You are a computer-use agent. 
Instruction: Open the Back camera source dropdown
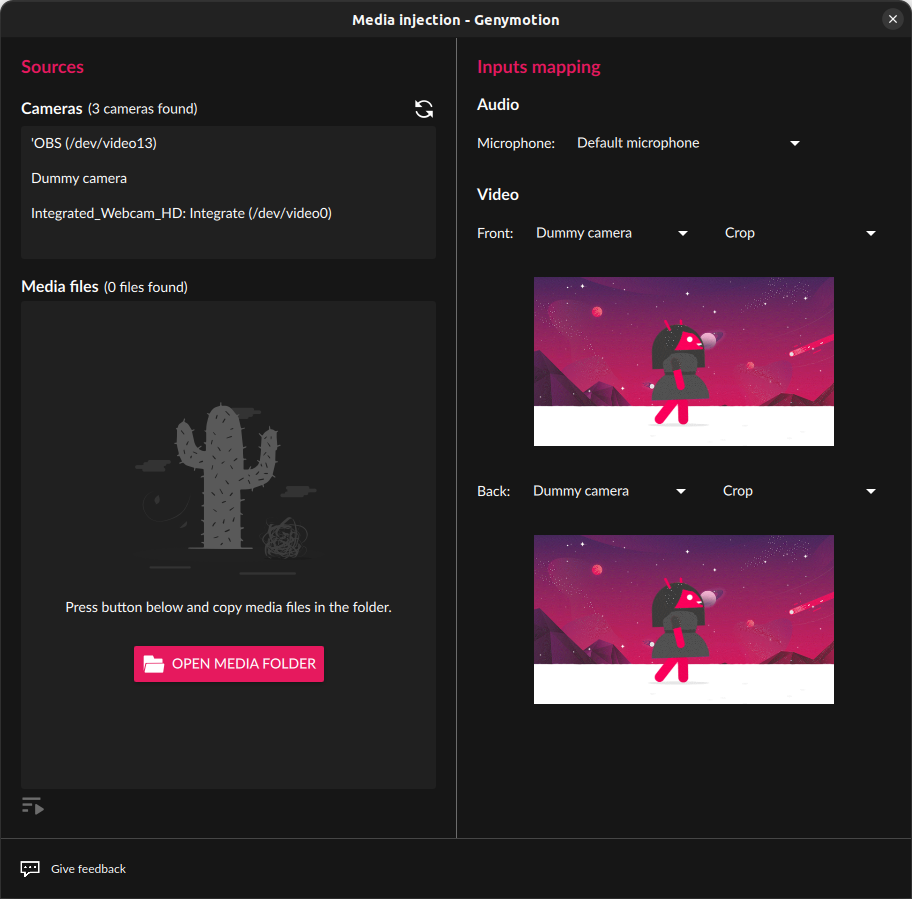pyautogui.click(x=609, y=491)
